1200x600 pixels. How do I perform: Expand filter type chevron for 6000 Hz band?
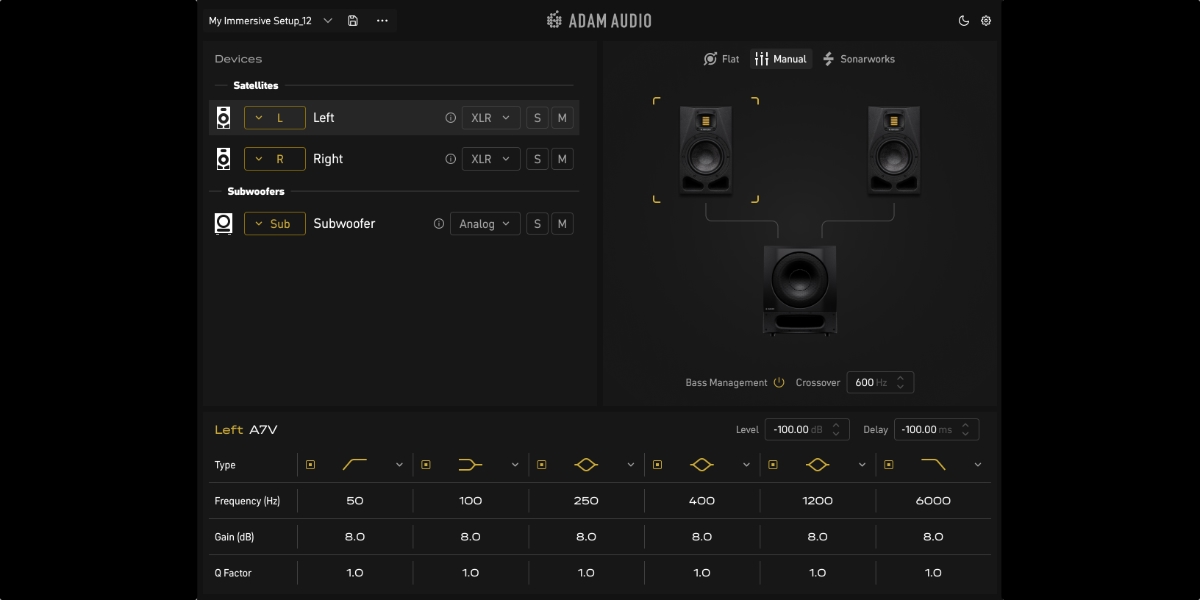[x=977, y=465]
